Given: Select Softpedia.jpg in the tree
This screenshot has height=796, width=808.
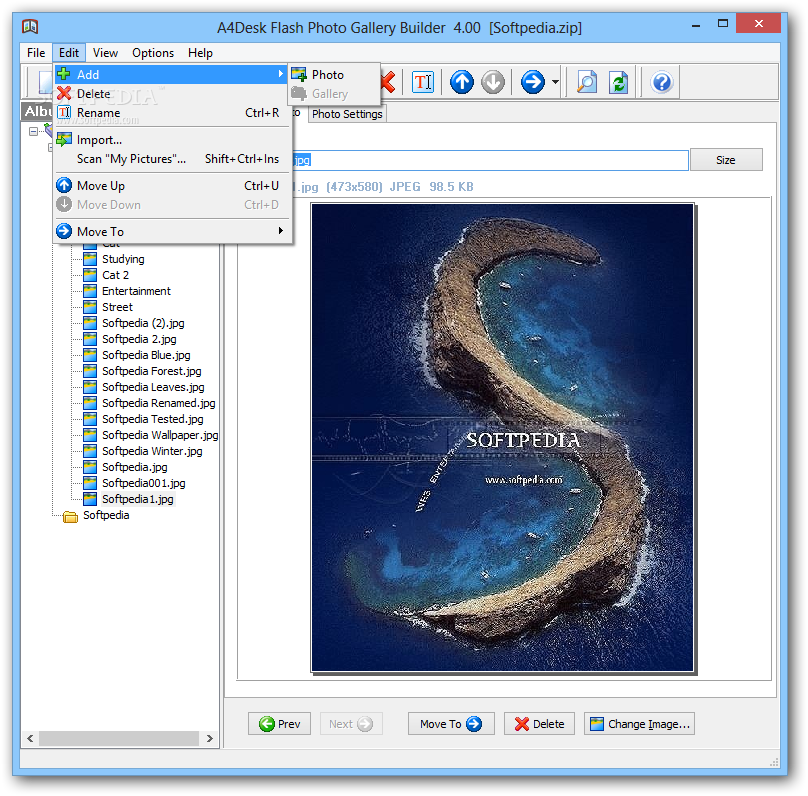Looking at the screenshot, I should 134,467.
